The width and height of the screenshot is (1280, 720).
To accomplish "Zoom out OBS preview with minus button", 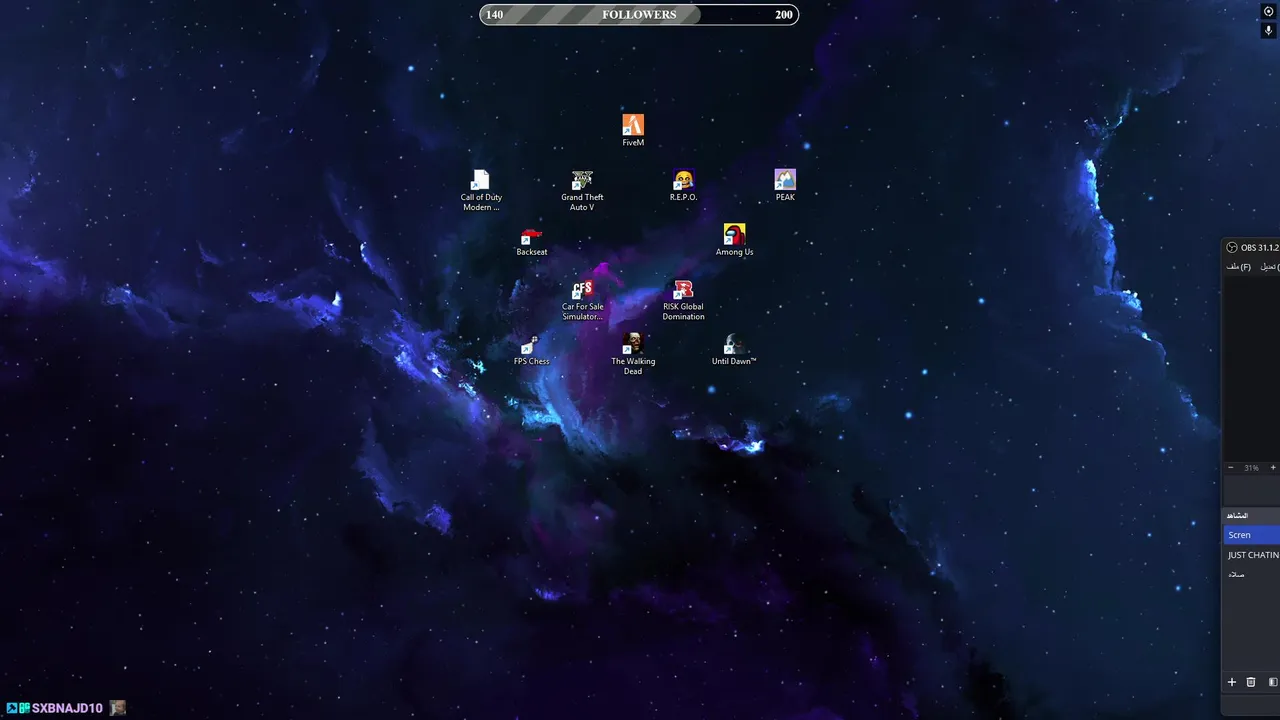I will [1231, 468].
